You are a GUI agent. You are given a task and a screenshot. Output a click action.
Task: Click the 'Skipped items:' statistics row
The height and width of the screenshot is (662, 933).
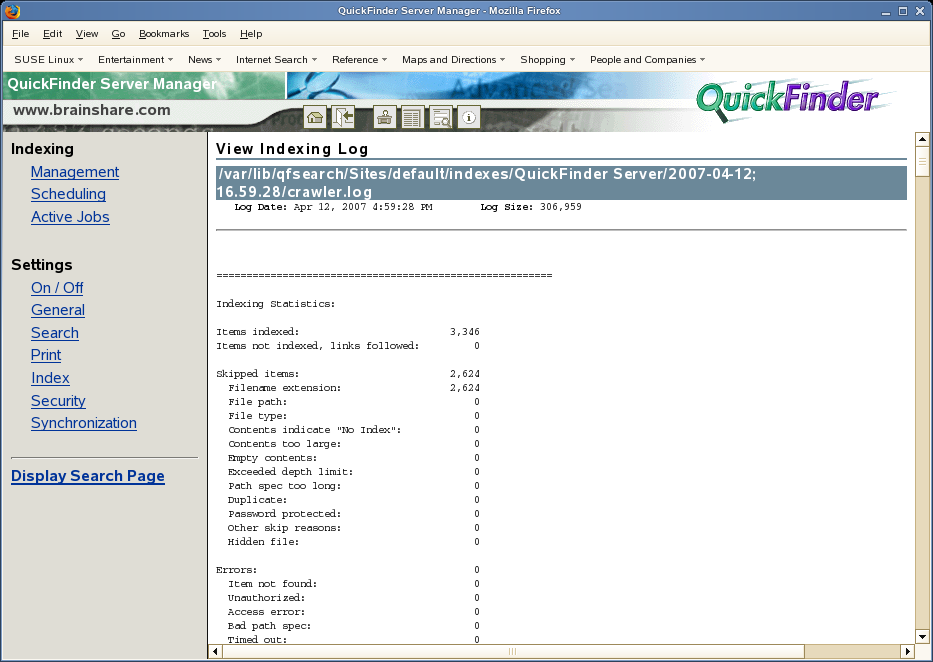click(348, 374)
